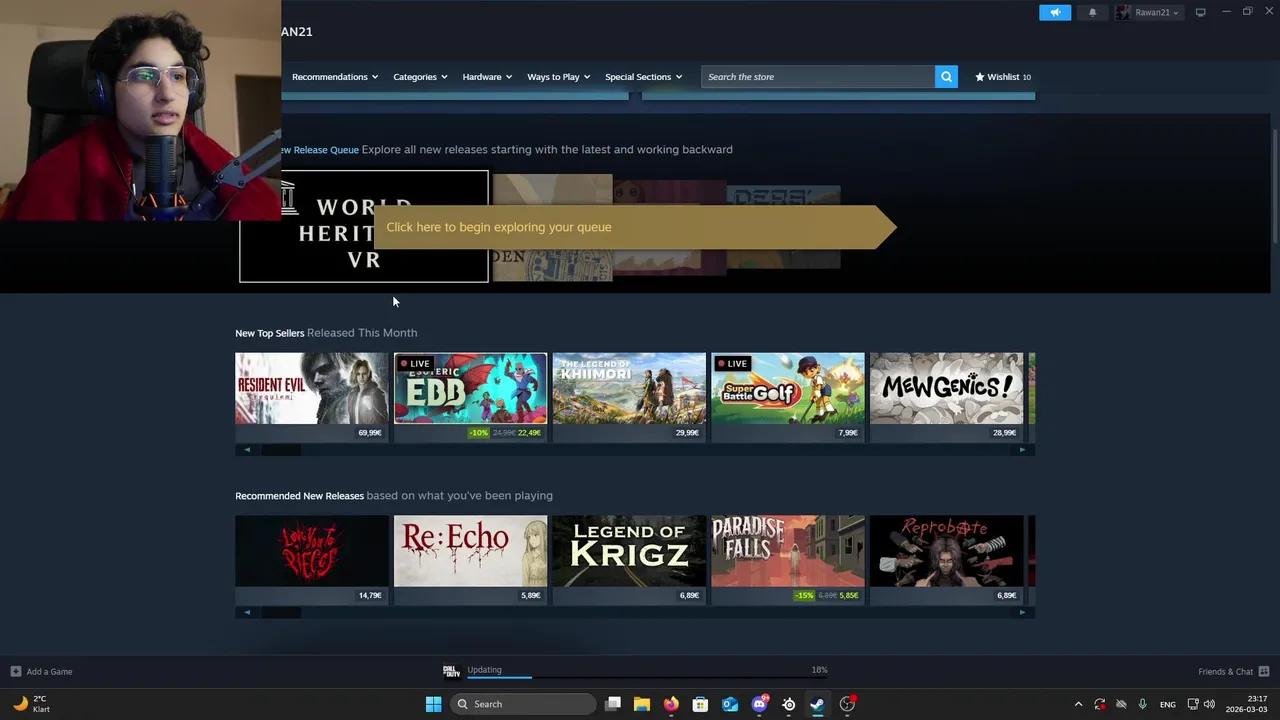Click the microphone tray icon
The image size is (1280, 720).
1142,704
